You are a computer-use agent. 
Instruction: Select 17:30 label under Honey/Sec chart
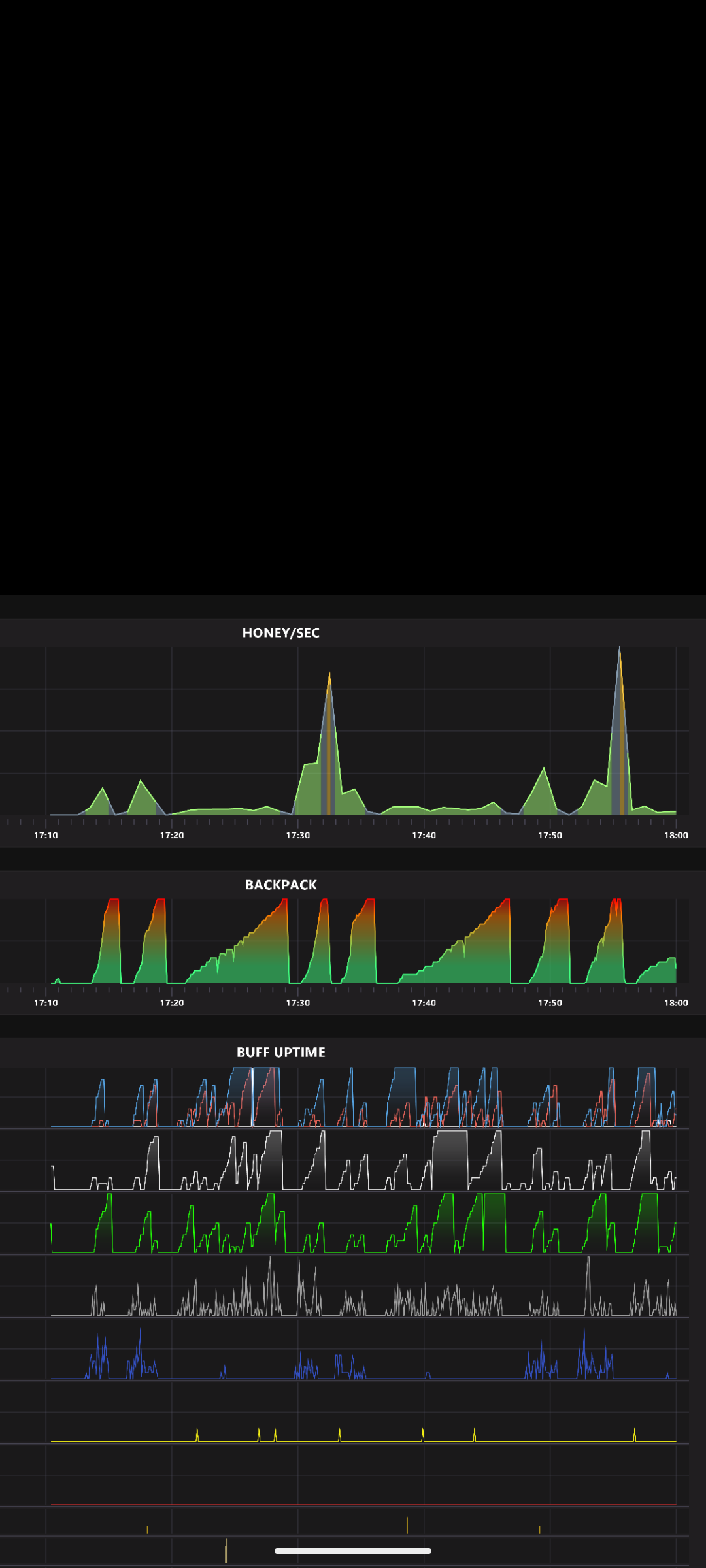coord(298,835)
